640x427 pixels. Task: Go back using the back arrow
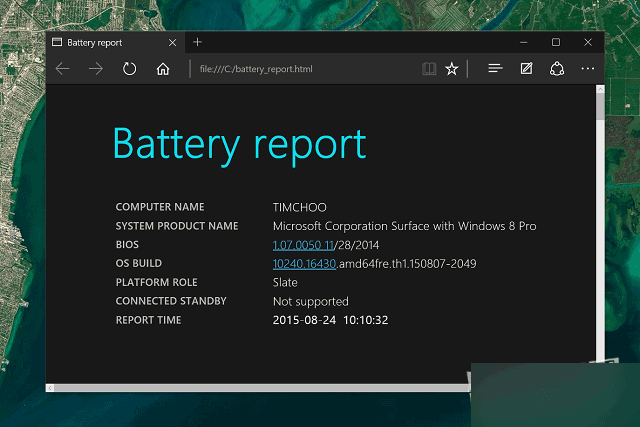(63, 69)
